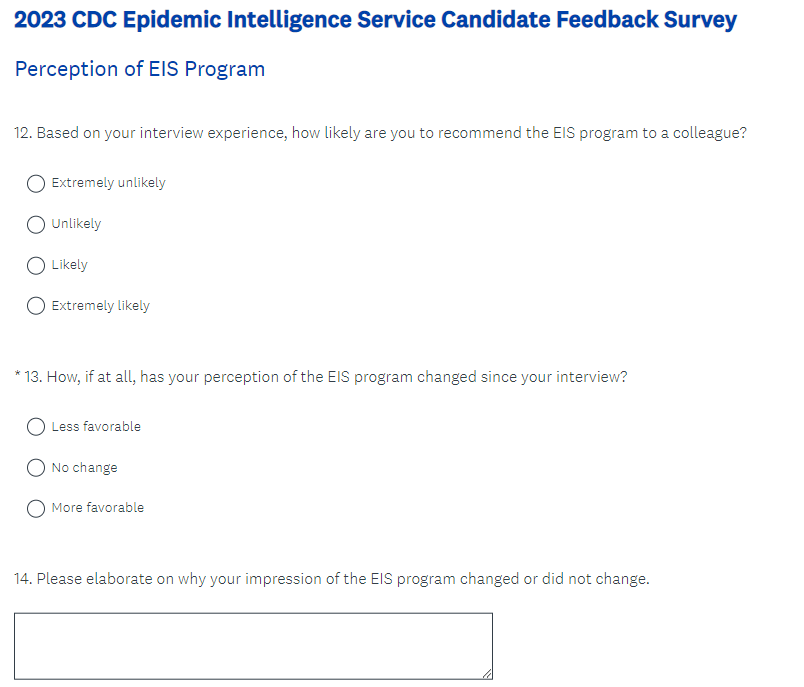
Task: Choose the 'Likely' radio option
Action: pos(36,265)
